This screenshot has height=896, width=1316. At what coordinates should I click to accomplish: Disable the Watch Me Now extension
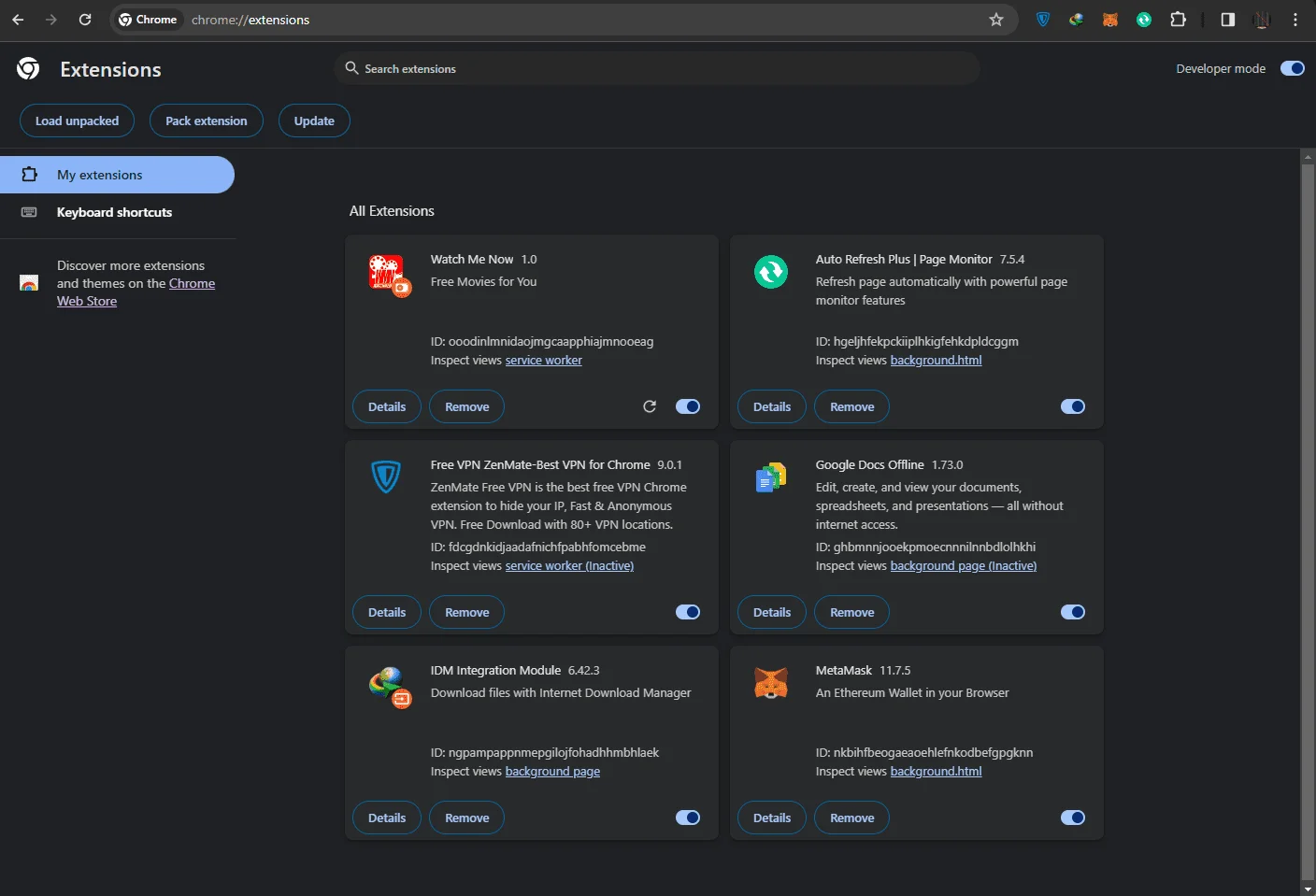click(x=688, y=406)
